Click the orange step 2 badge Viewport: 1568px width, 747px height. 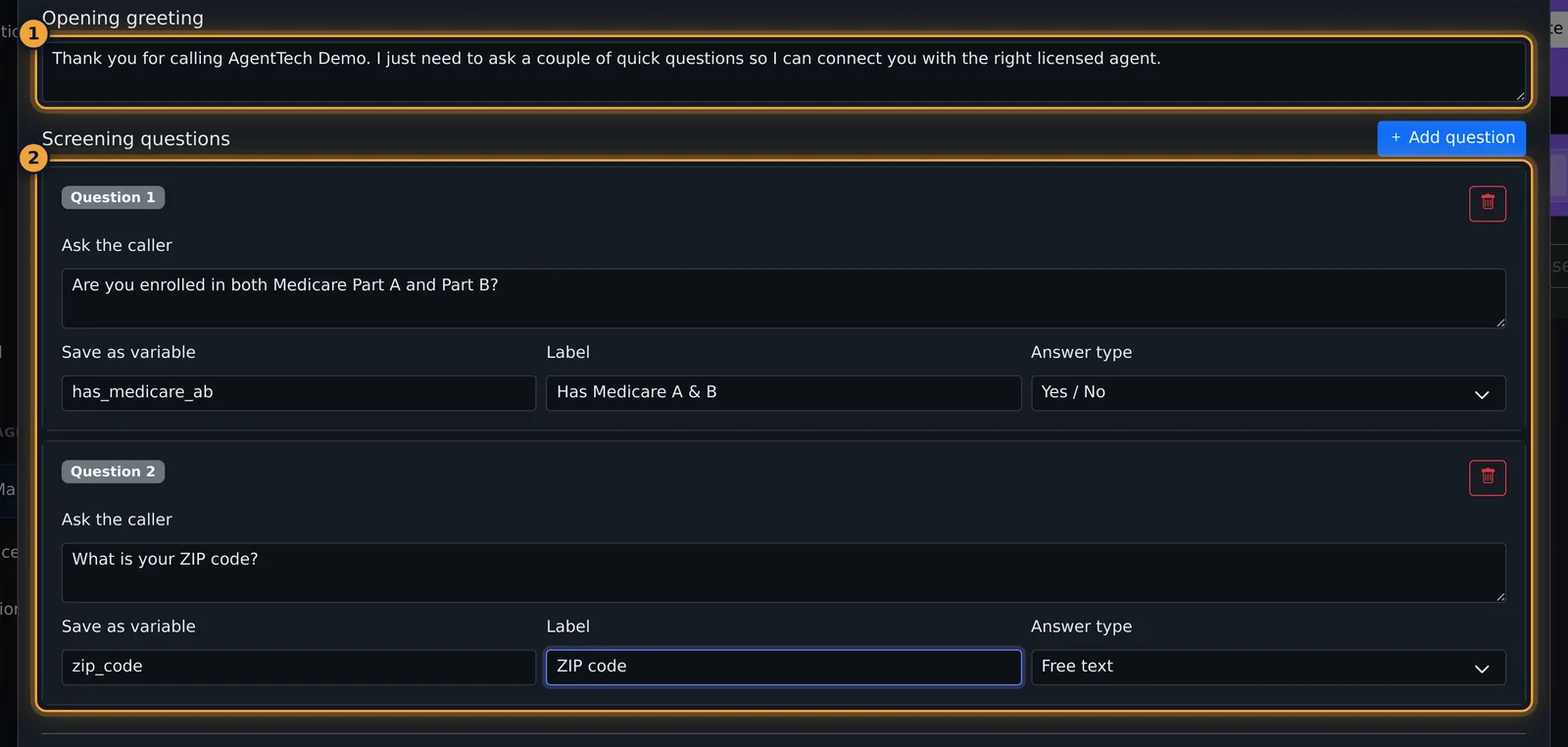click(33, 158)
